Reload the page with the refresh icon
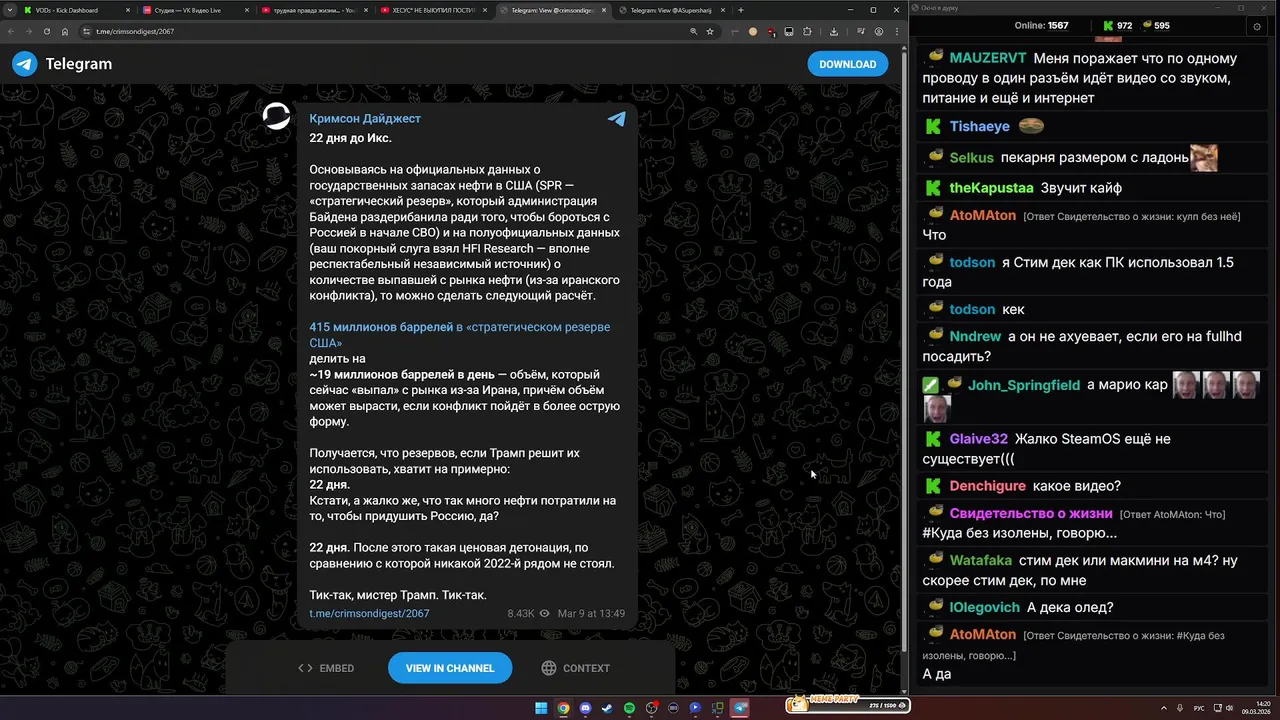 point(46,31)
